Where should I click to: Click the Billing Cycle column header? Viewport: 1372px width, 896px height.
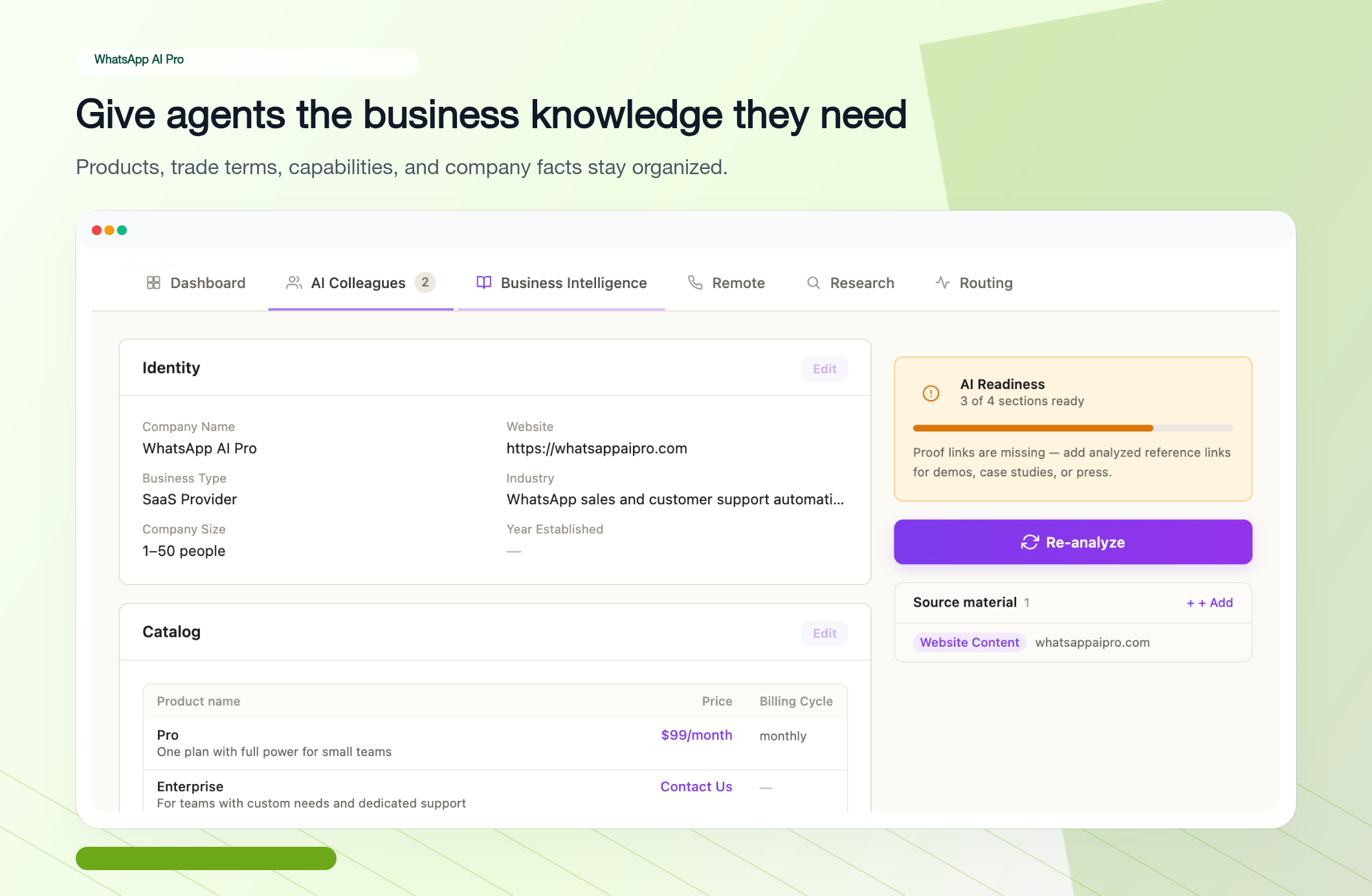[x=796, y=701]
